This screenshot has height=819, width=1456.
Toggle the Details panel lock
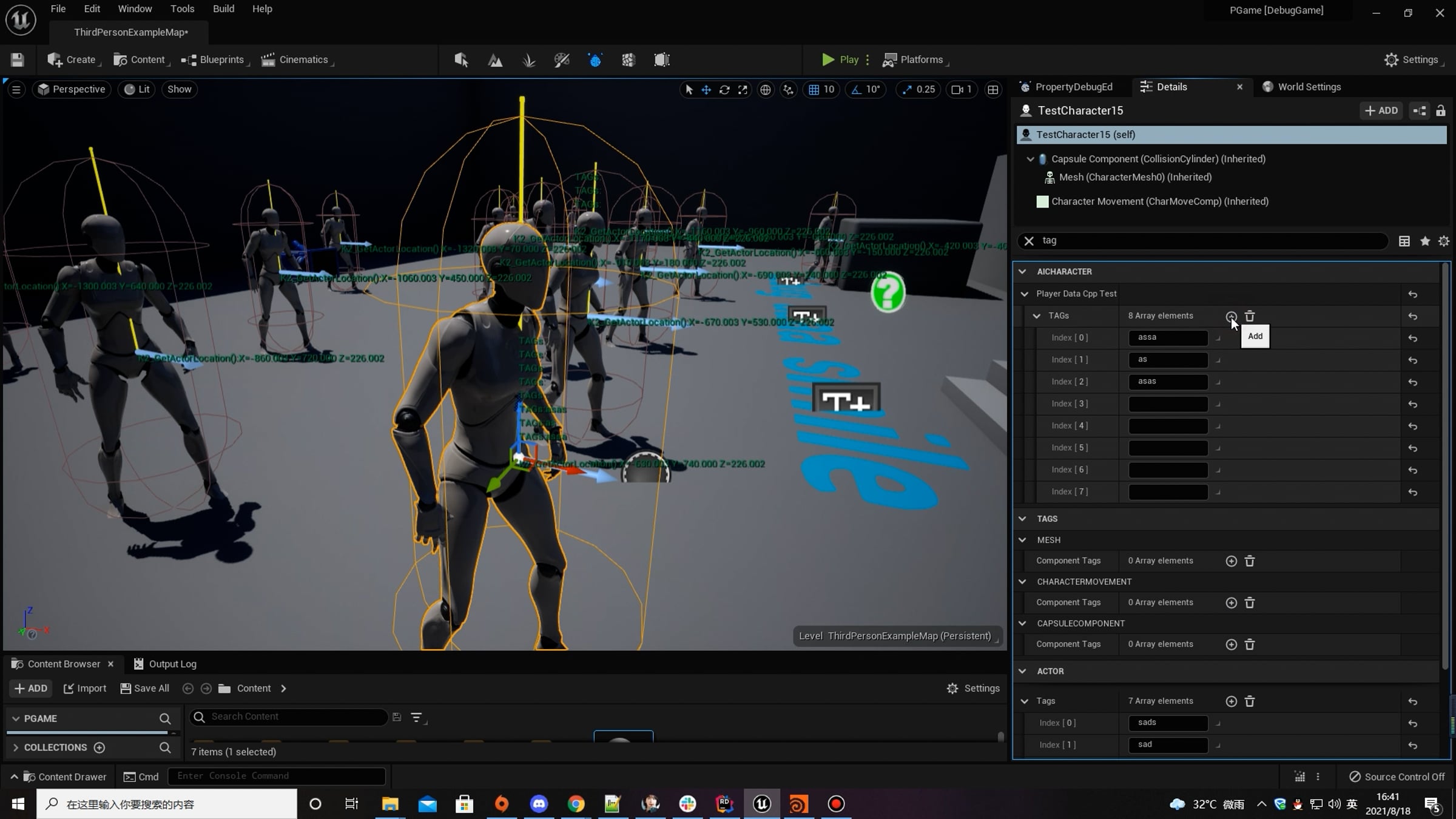point(1441,111)
